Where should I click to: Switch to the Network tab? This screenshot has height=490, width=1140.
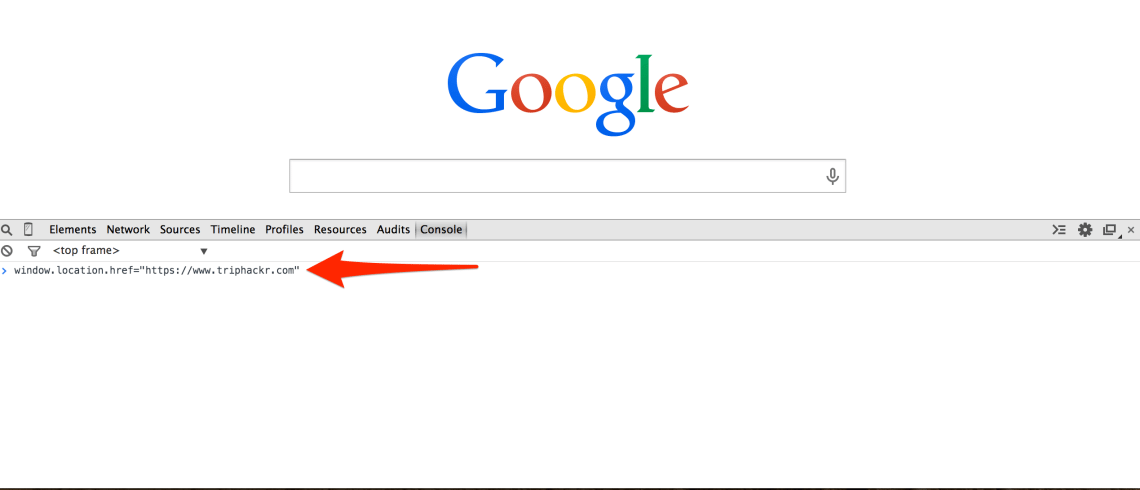128,230
